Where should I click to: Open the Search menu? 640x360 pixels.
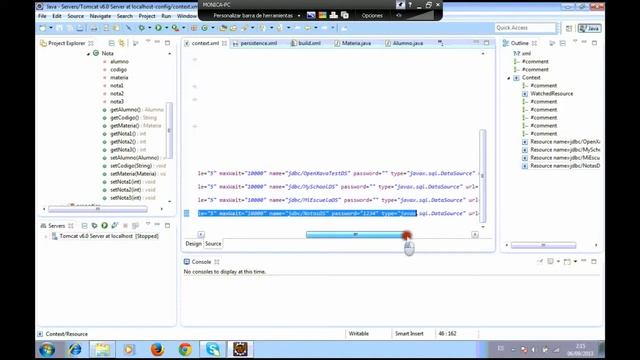124,16
